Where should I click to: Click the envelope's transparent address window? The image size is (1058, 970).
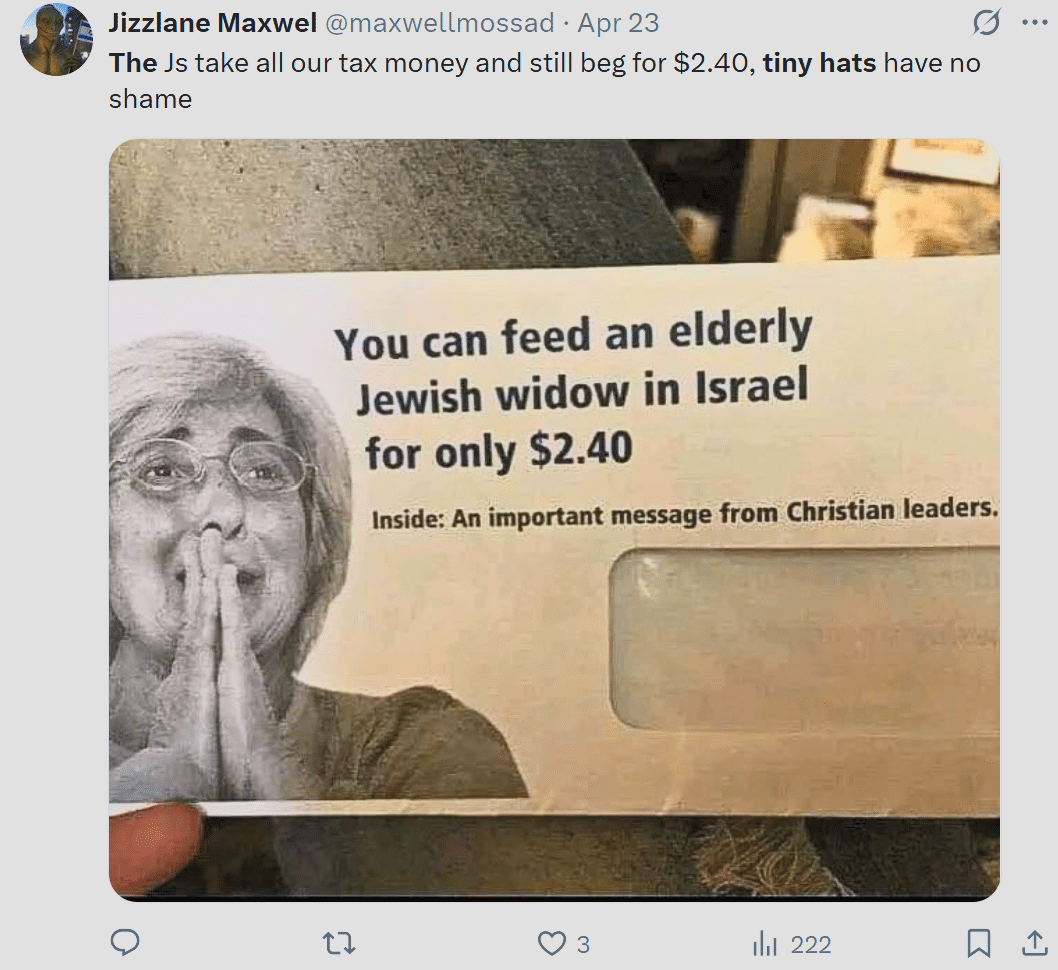(804, 638)
